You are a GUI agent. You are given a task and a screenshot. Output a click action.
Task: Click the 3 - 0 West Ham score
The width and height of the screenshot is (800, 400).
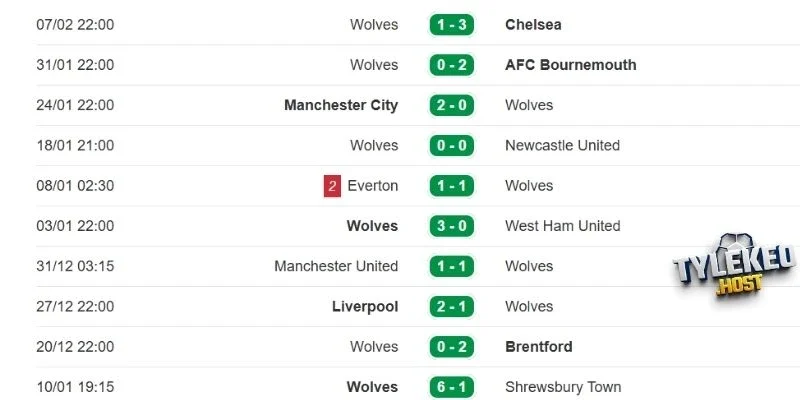[452, 226]
